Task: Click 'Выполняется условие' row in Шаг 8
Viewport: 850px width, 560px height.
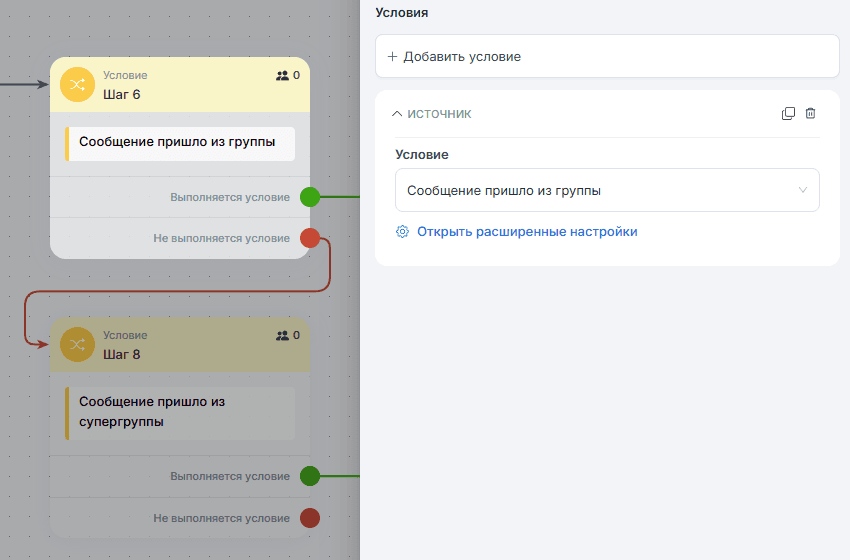Action: click(180, 476)
